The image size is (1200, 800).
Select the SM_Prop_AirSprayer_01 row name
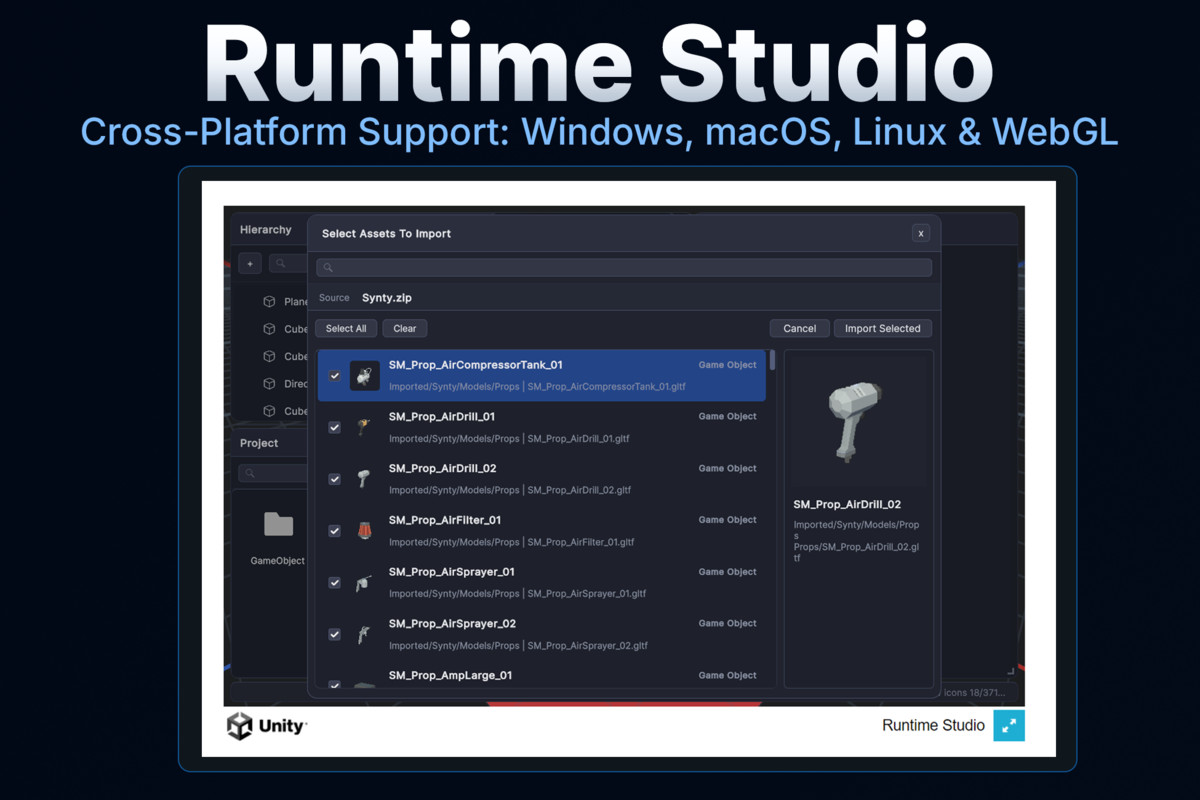(x=452, y=572)
